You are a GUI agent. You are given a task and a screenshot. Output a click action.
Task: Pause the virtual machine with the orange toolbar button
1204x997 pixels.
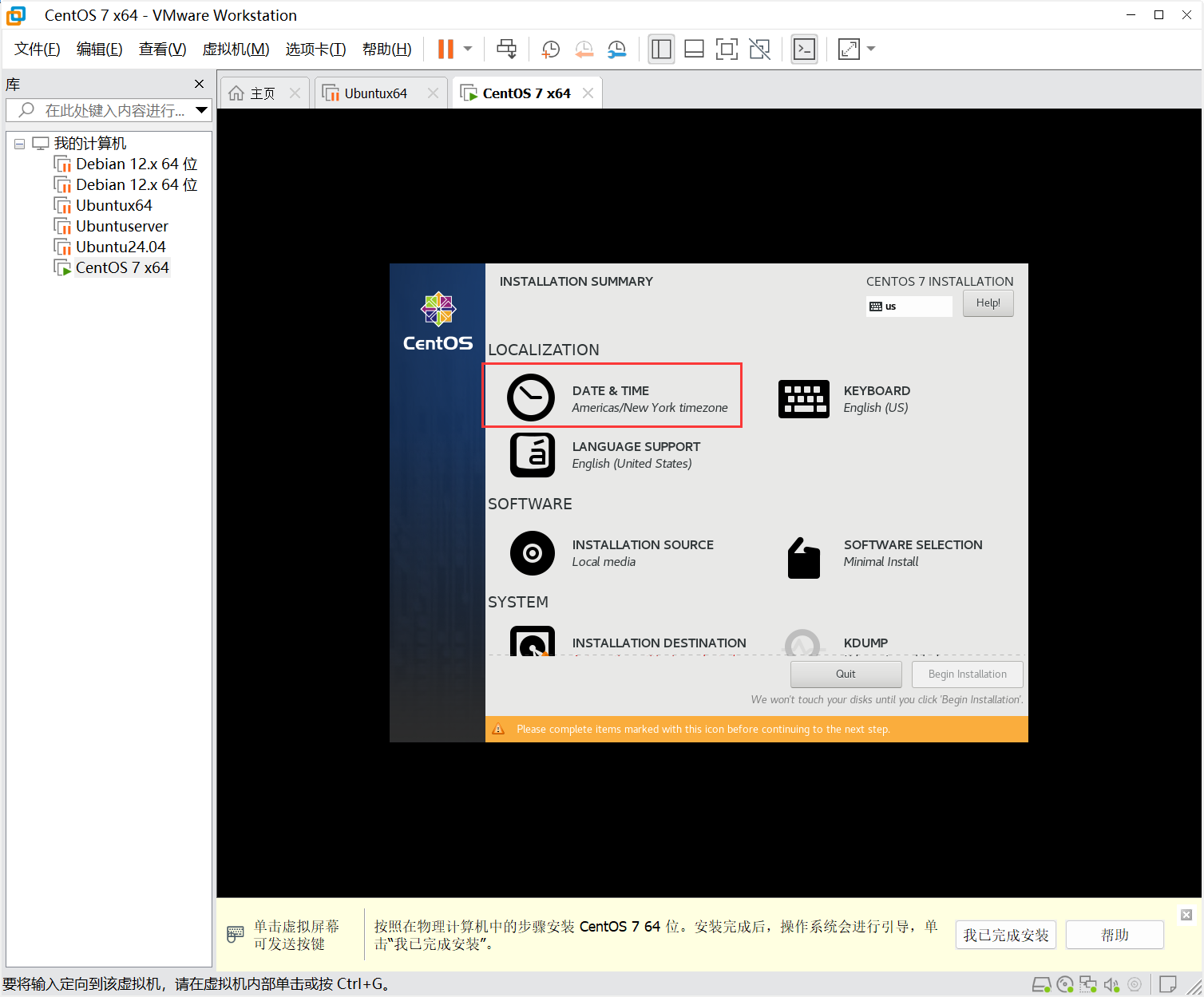point(446,49)
